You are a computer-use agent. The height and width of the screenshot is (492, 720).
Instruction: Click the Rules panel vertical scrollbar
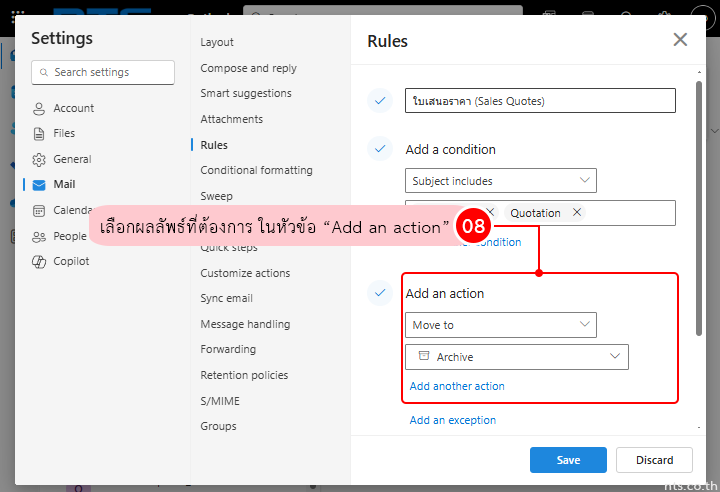(x=699, y=200)
